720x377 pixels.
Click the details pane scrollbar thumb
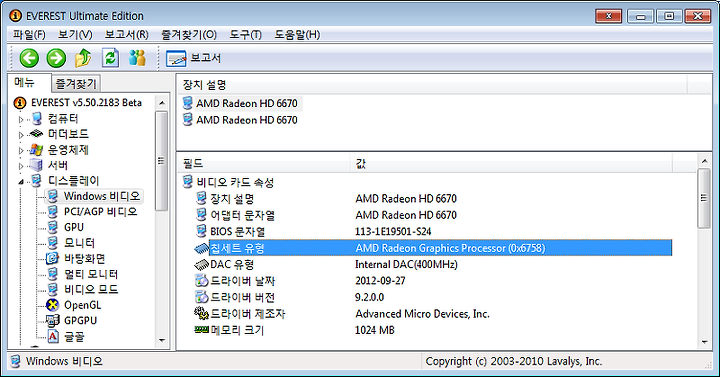(704, 198)
